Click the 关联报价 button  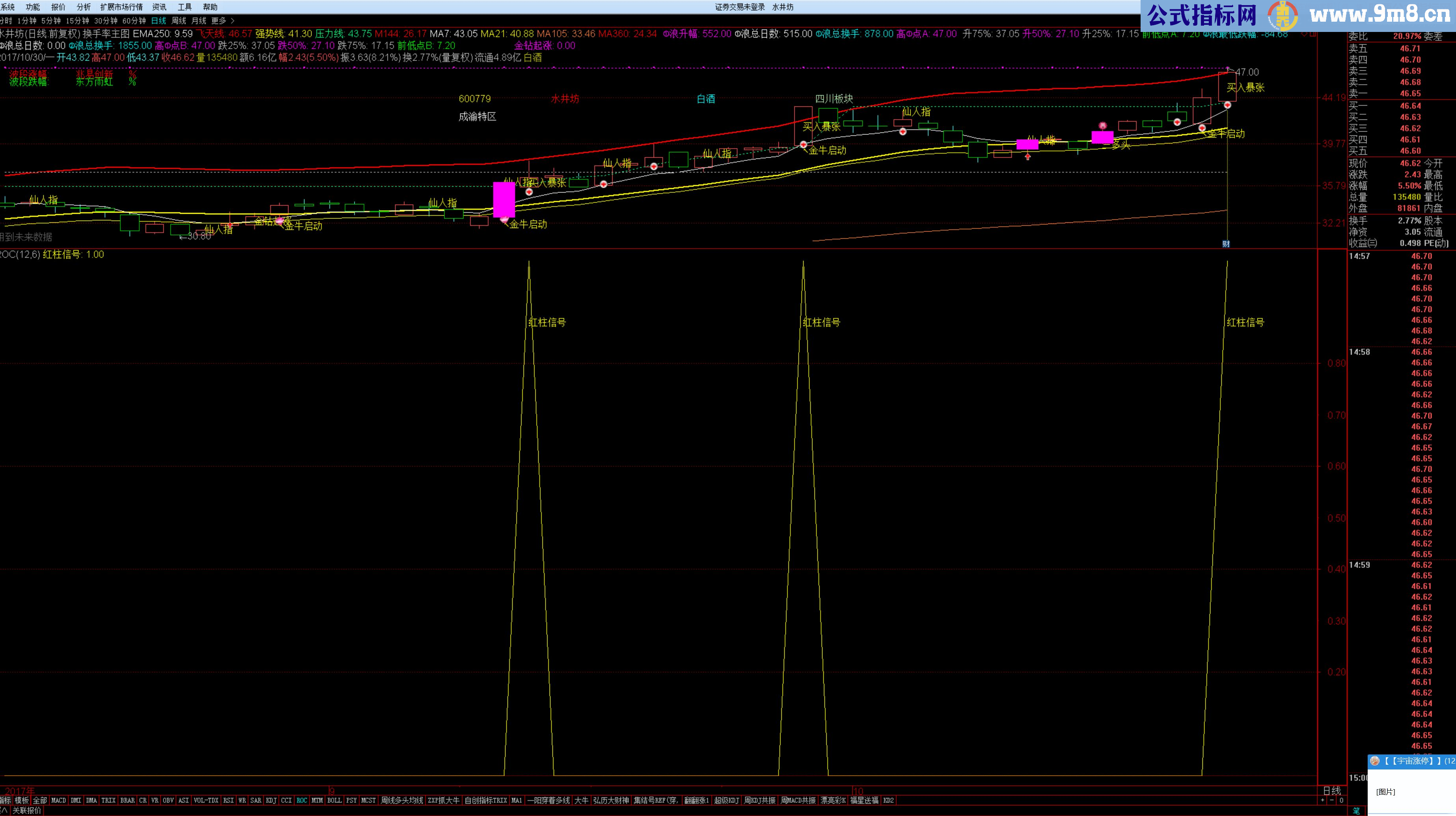(x=26, y=810)
